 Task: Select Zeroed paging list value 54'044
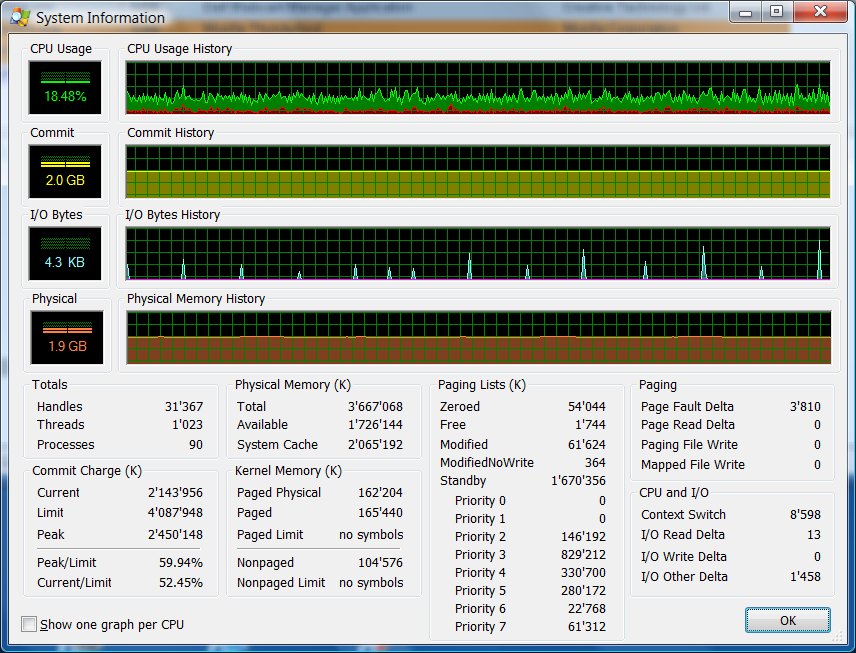(x=587, y=407)
